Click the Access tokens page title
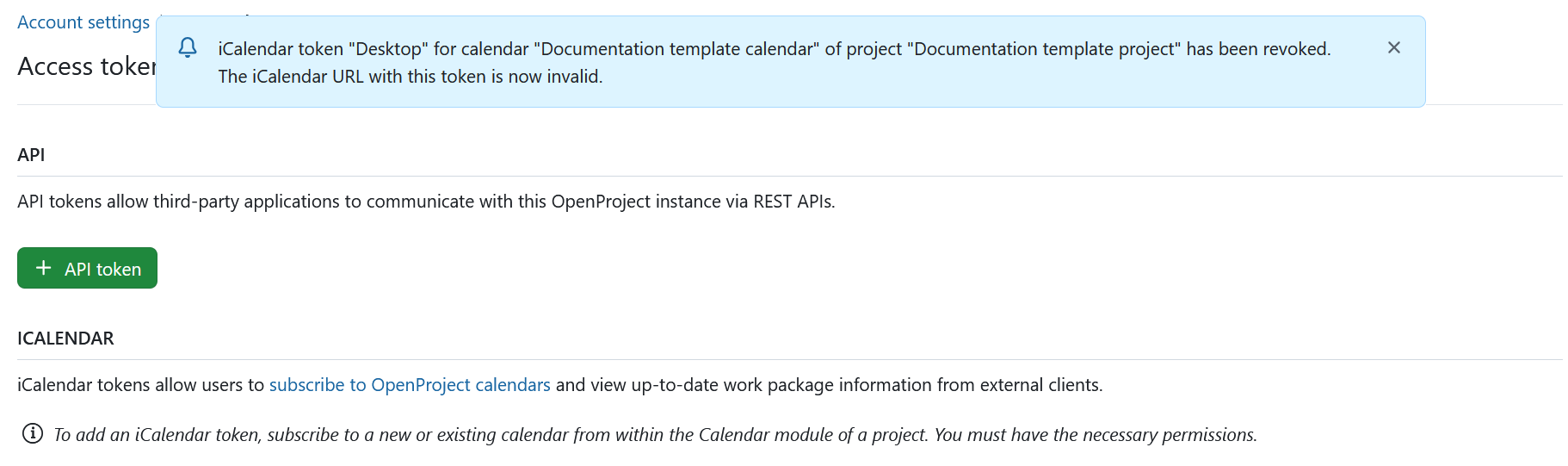Image resolution: width=1568 pixels, height=466 pixels. click(x=86, y=66)
